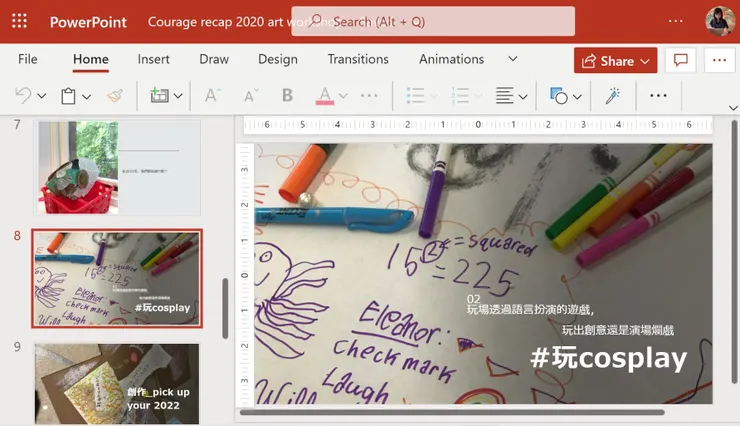This screenshot has height=426, width=740.
Task: Click the bullet list icon
Action: point(415,95)
